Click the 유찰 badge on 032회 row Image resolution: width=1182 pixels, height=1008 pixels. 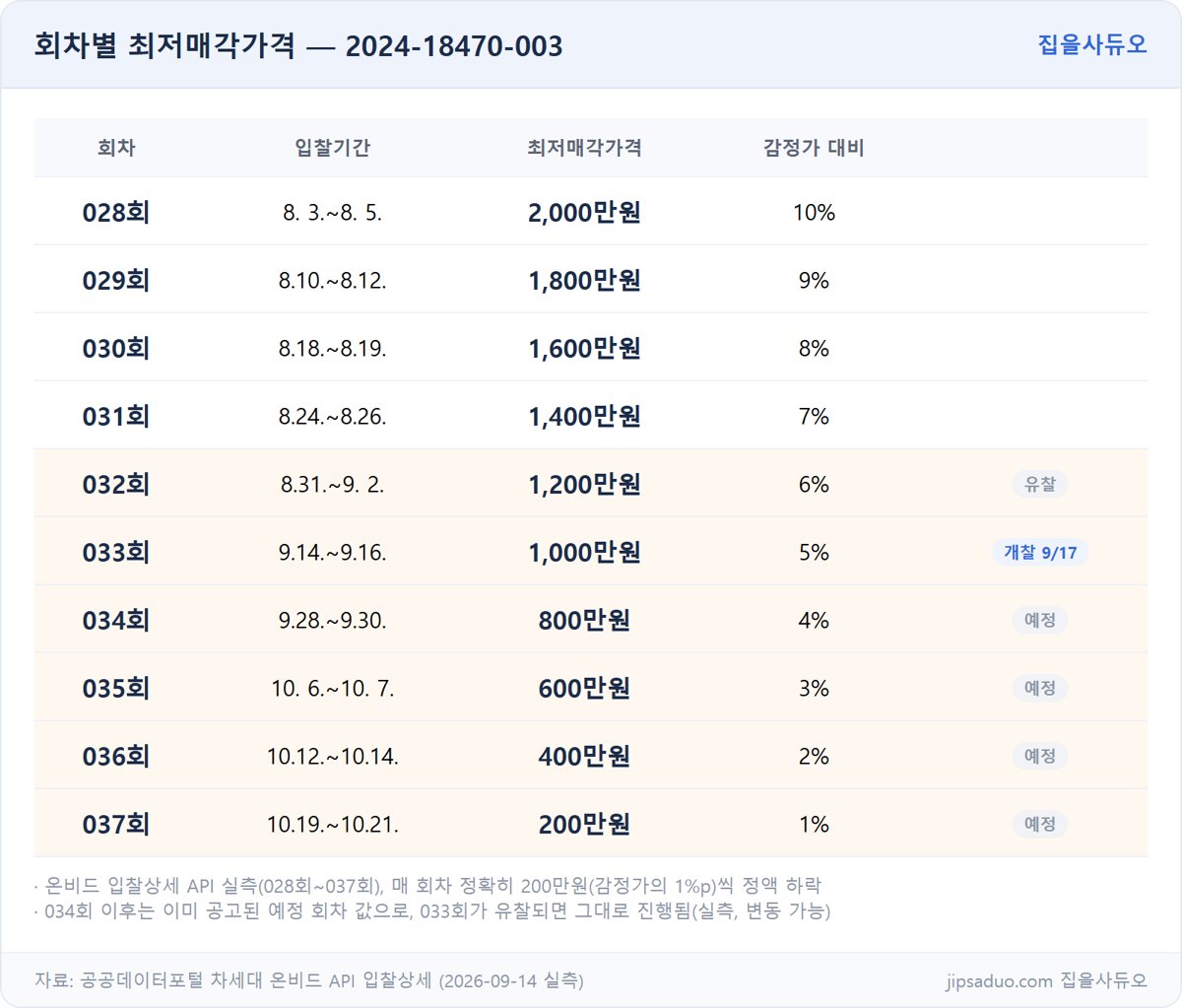(1040, 484)
